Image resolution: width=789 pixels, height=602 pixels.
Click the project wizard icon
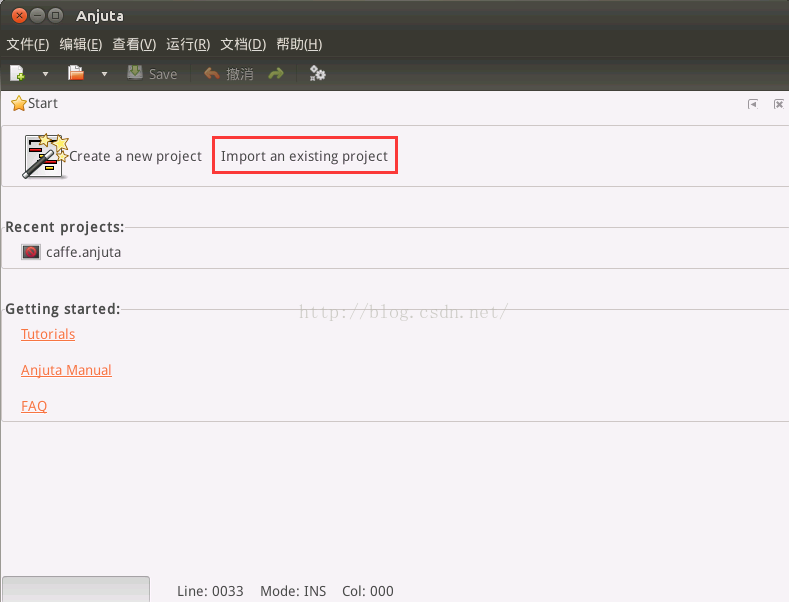tap(45, 156)
